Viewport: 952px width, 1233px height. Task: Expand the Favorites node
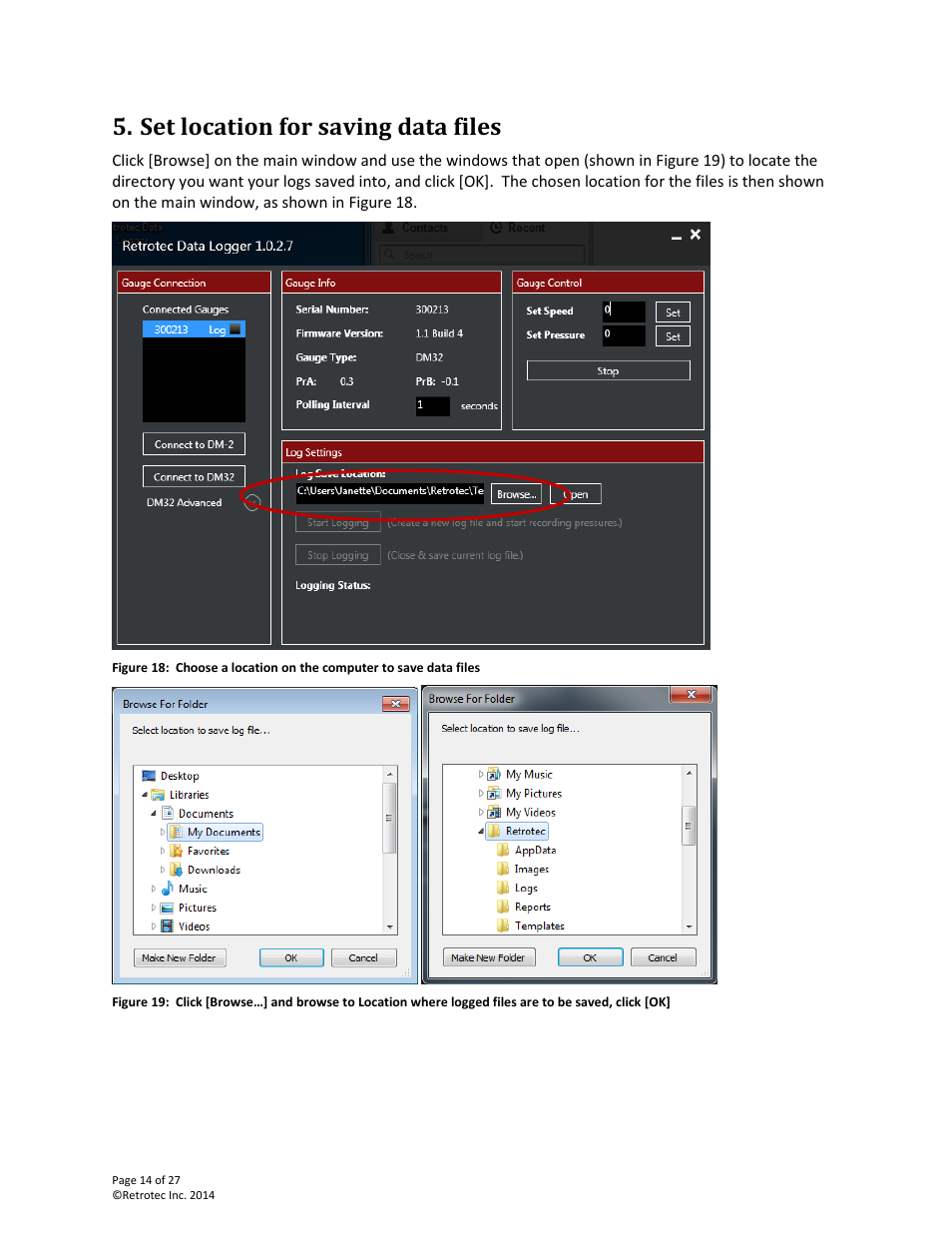pos(163,851)
